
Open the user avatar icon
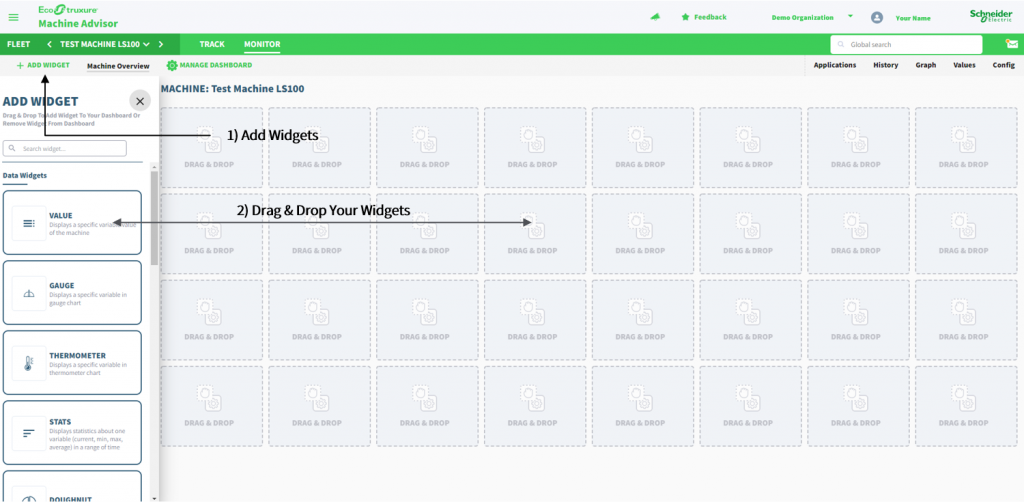877,18
